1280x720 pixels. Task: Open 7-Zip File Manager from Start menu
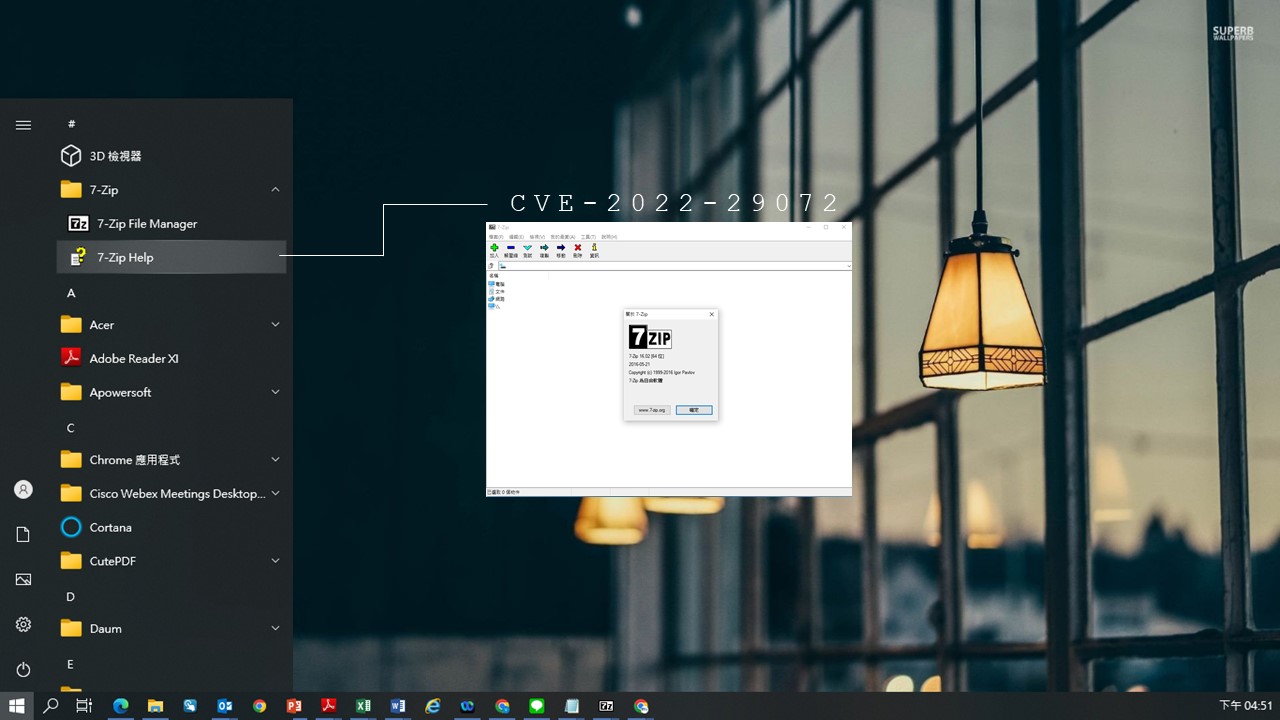coord(172,223)
